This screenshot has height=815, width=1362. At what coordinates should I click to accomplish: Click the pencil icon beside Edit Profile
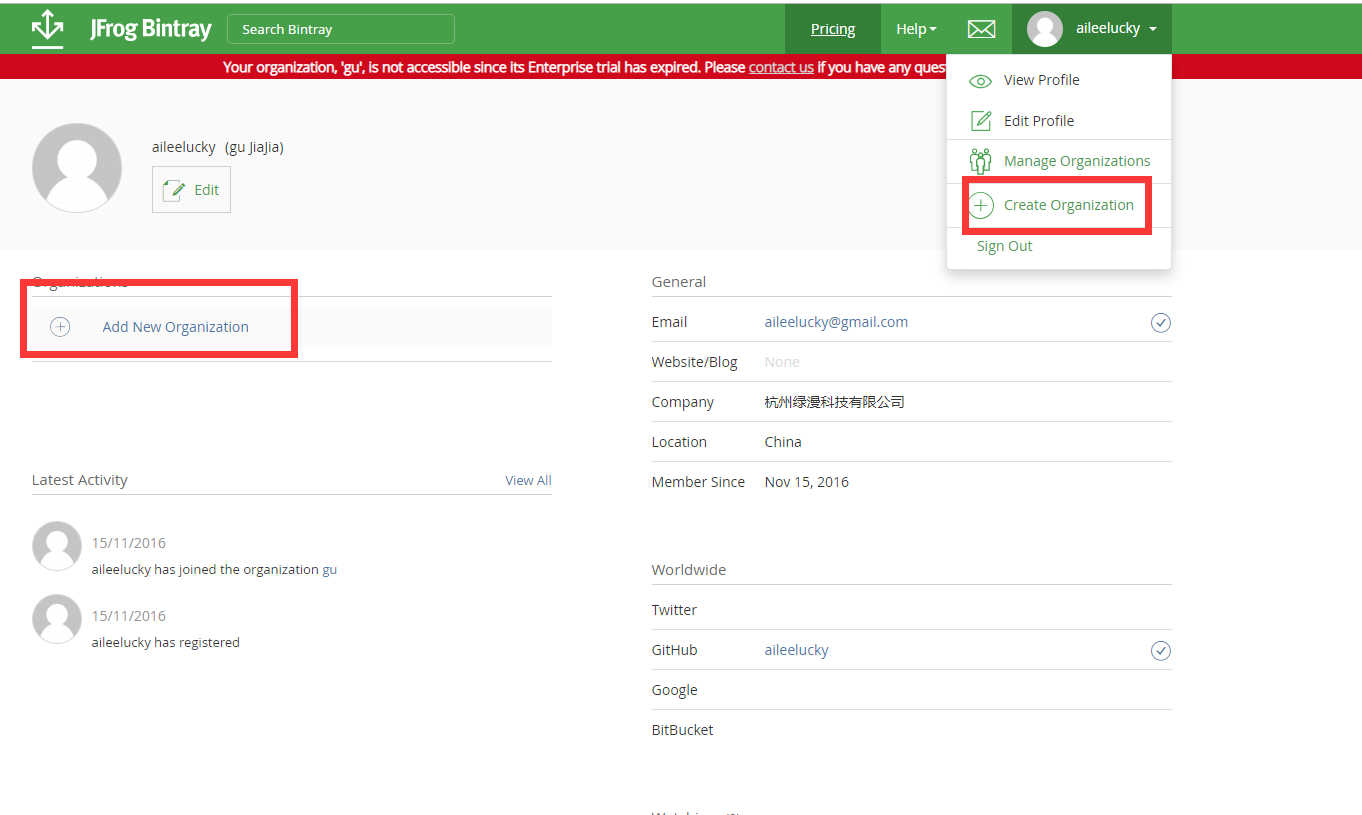pos(981,120)
